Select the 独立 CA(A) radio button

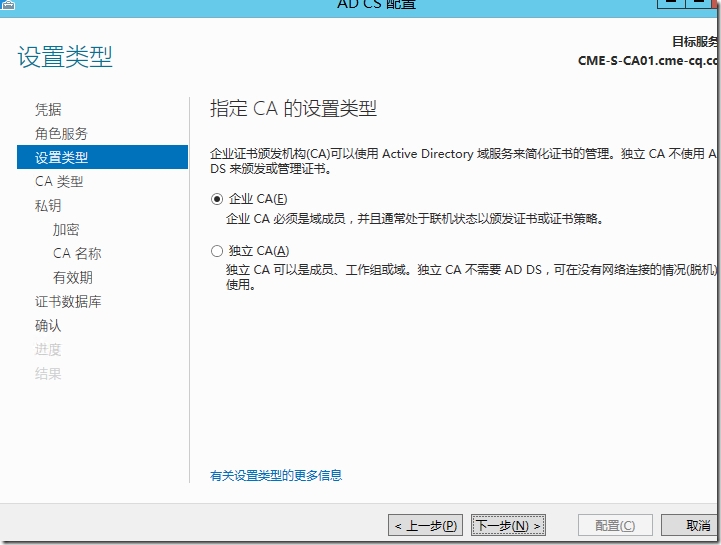pos(217,251)
